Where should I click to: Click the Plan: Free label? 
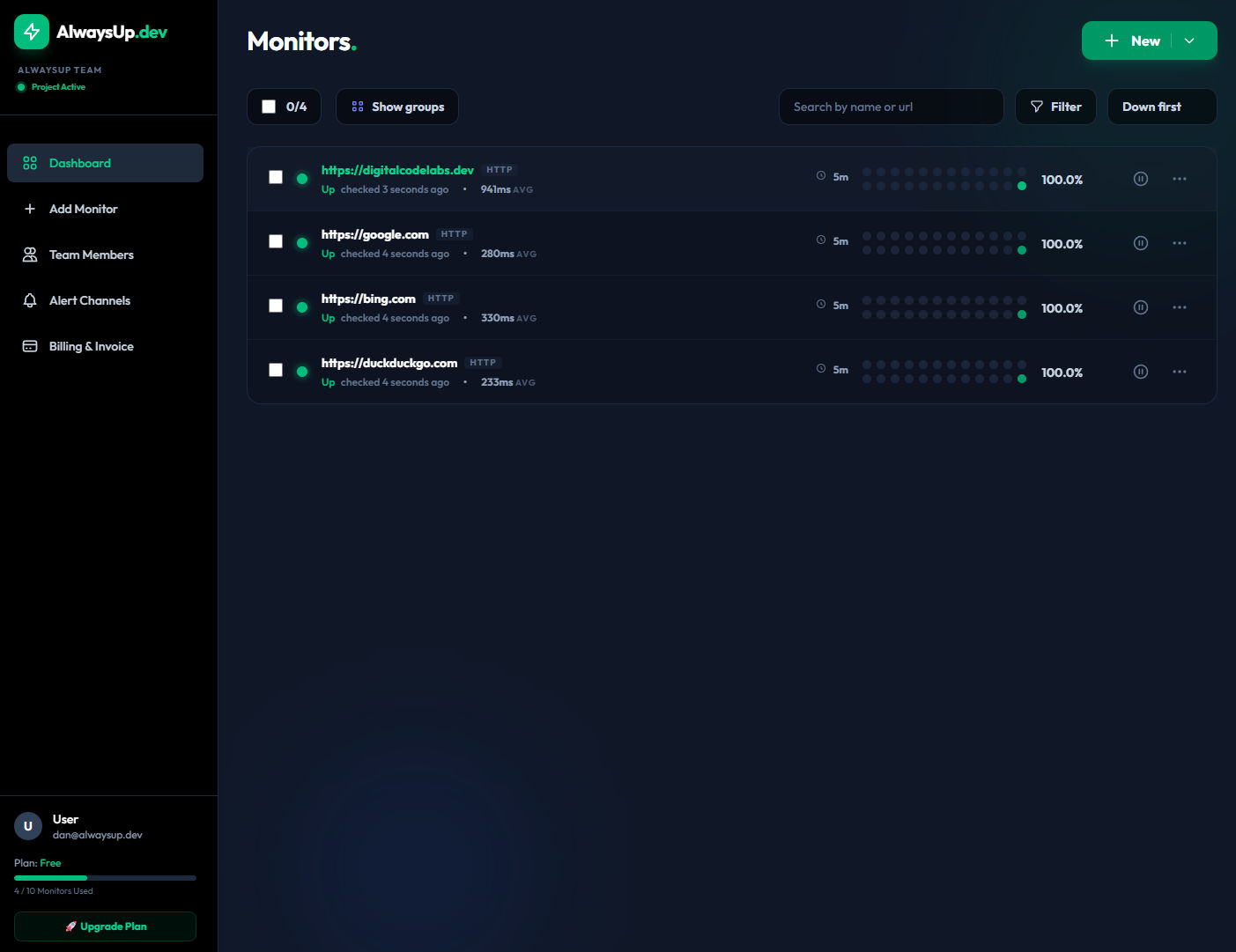click(x=38, y=863)
